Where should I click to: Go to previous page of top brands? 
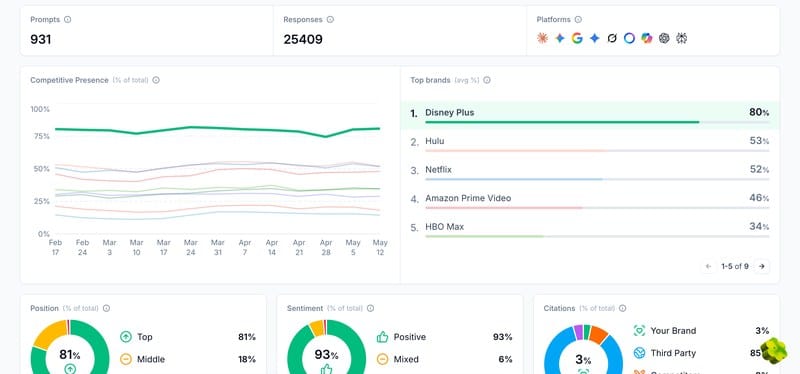point(708,266)
